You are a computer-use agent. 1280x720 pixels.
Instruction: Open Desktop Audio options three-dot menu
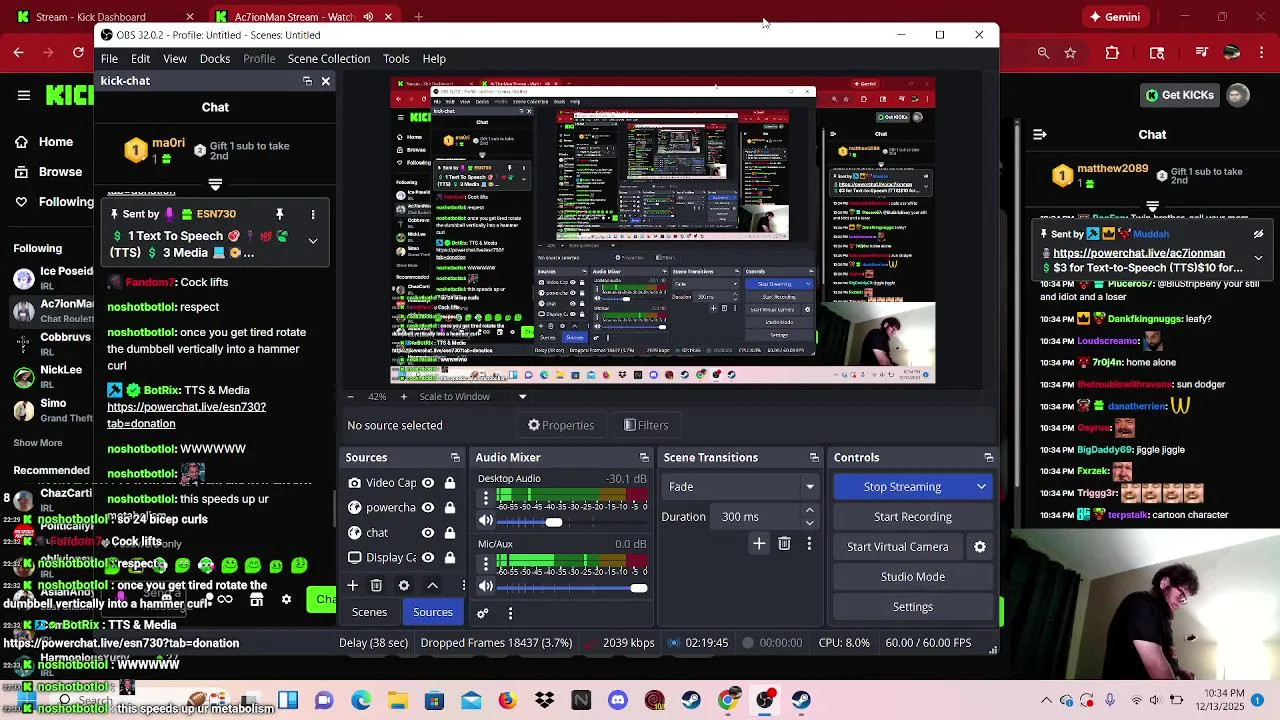coord(486,498)
